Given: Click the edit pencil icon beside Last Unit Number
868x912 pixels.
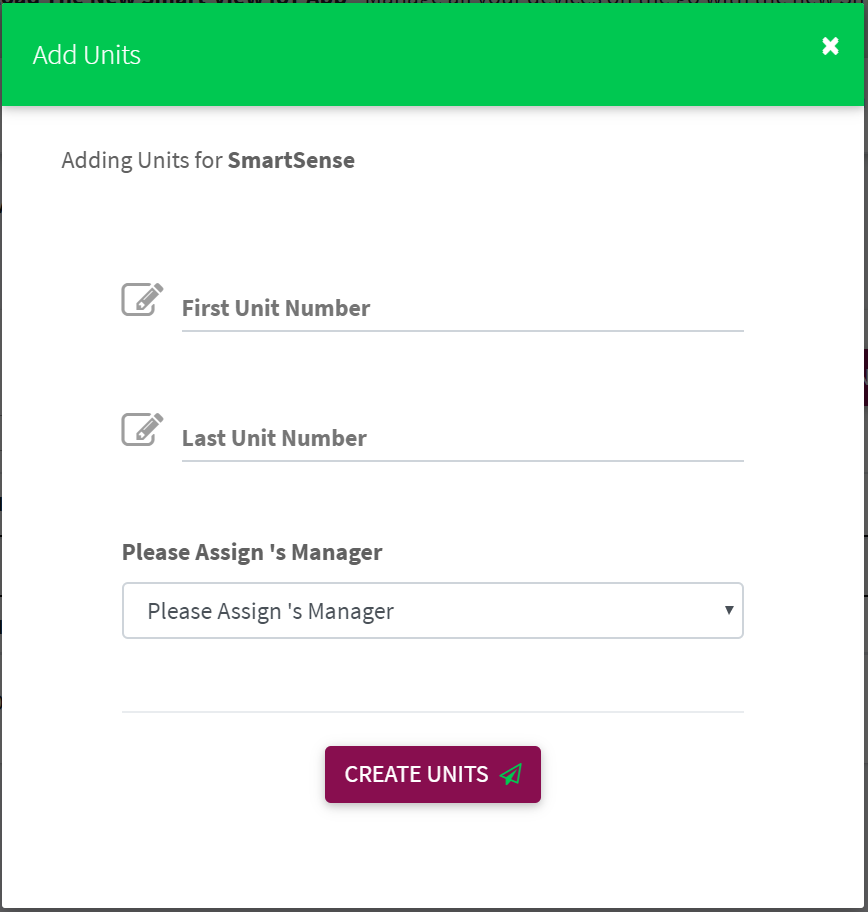Looking at the screenshot, I should point(142,430).
